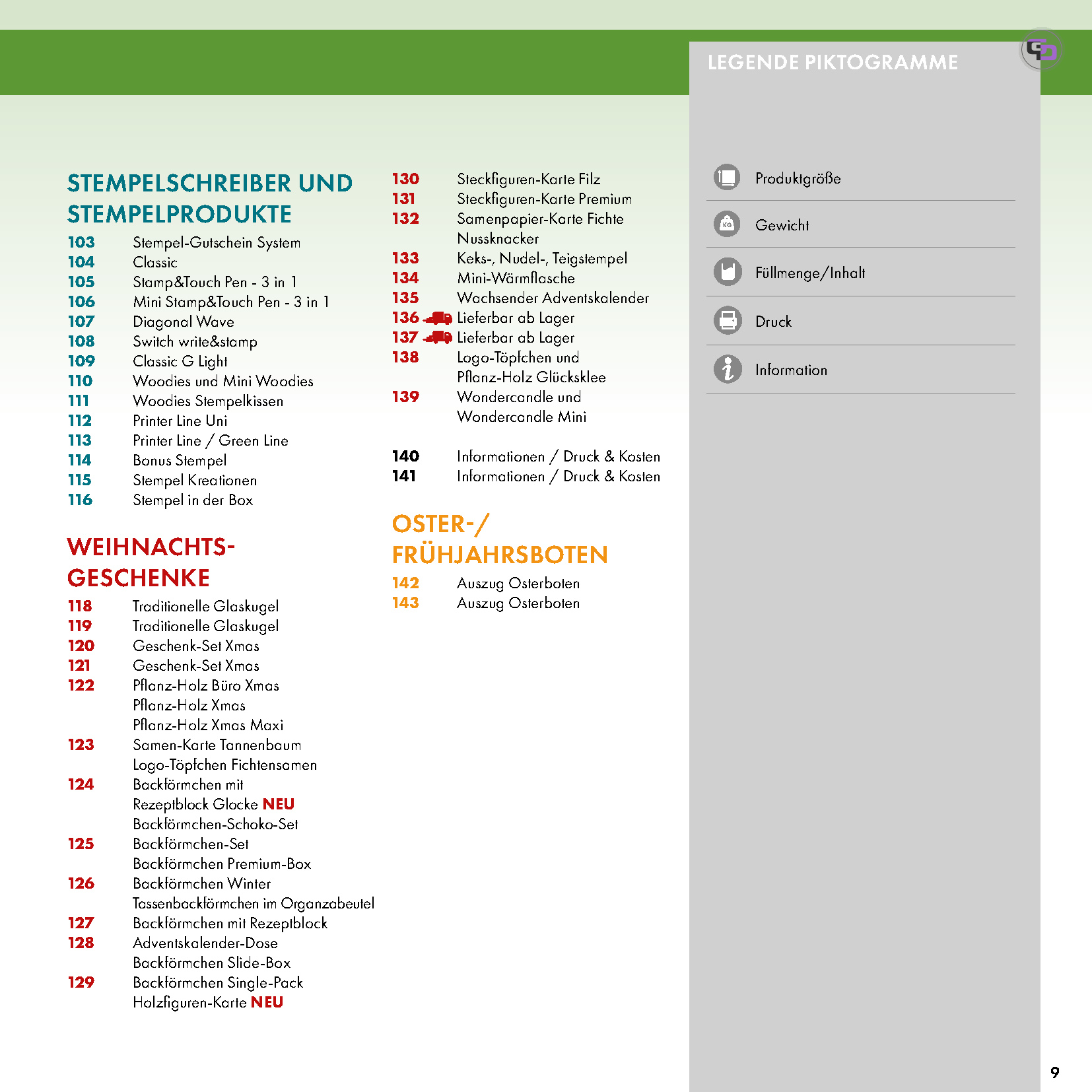The height and width of the screenshot is (1092, 1092).
Task: Click 'Geschenk-Set Xmas' on page 120
Action: click(196, 646)
